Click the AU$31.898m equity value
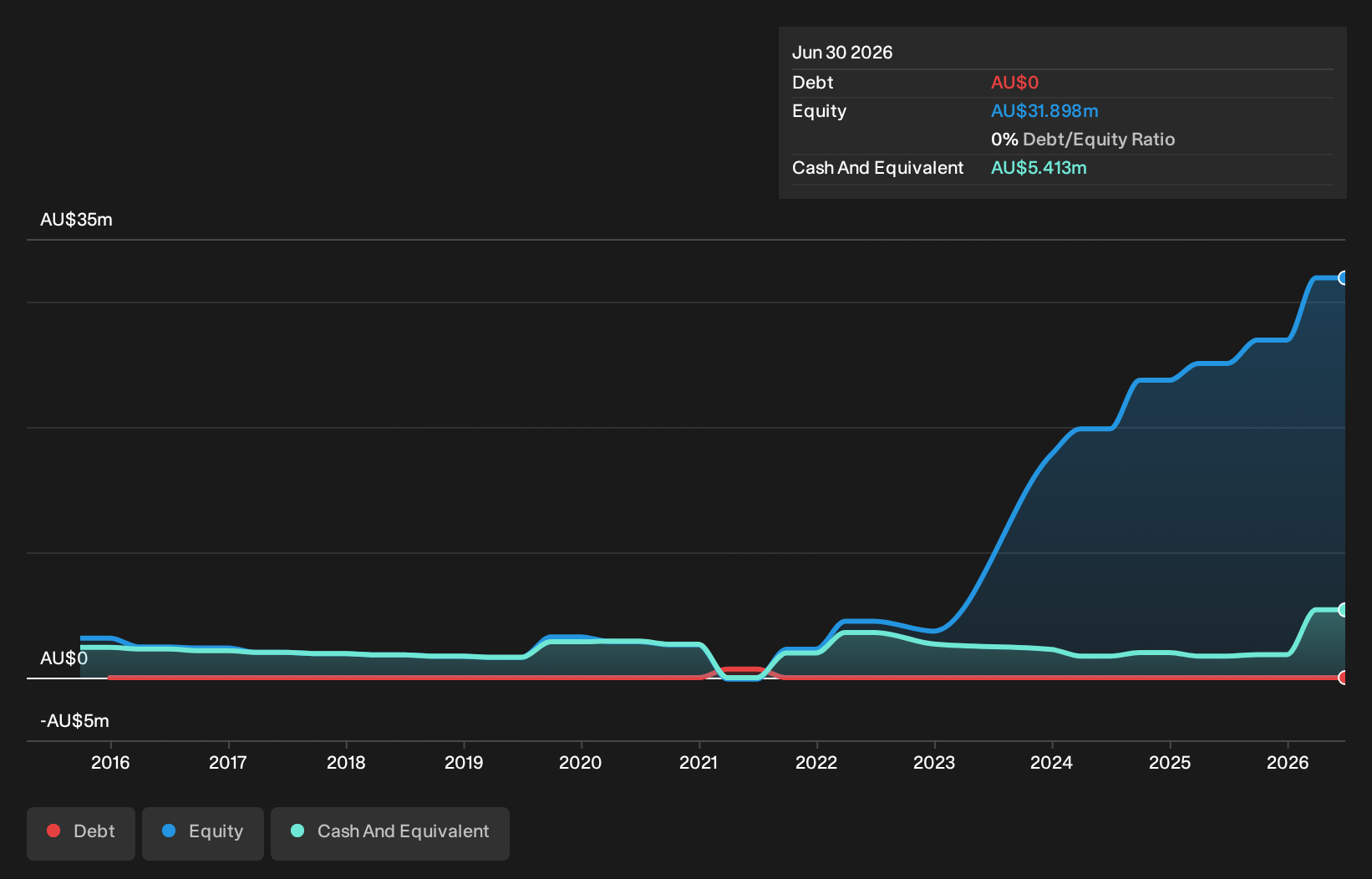Screen dimensions: 1372x879 [1044, 111]
